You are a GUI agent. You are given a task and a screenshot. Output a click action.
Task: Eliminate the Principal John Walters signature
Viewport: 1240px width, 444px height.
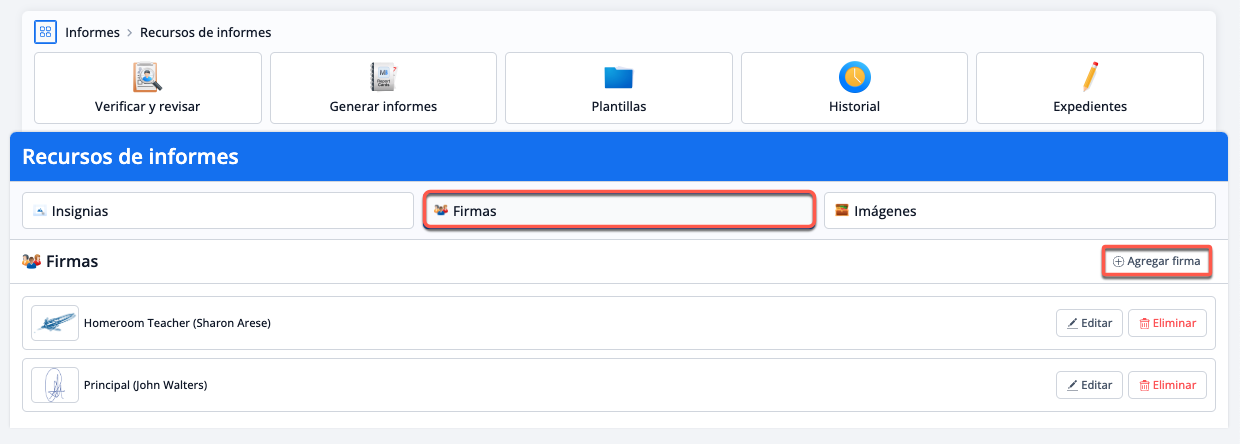tap(1167, 385)
